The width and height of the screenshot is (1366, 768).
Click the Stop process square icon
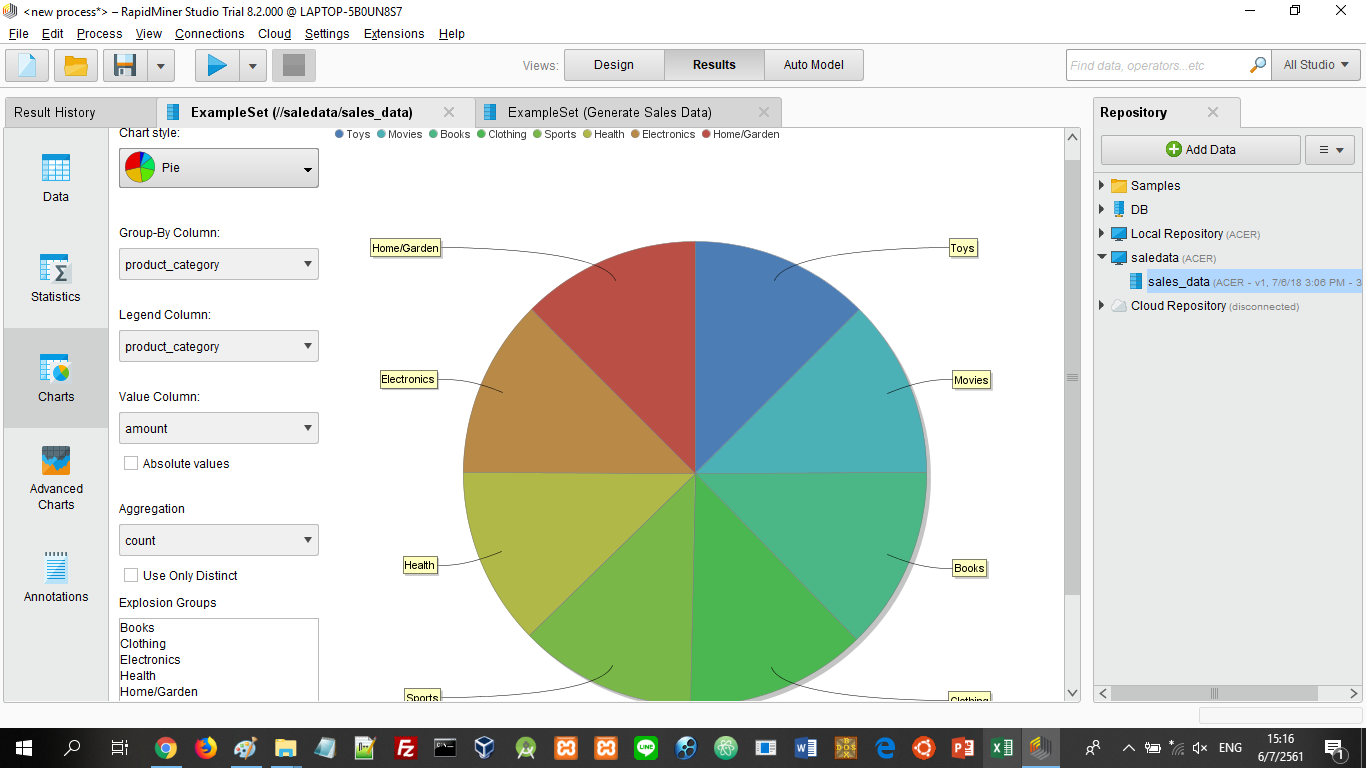pyautogui.click(x=294, y=66)
